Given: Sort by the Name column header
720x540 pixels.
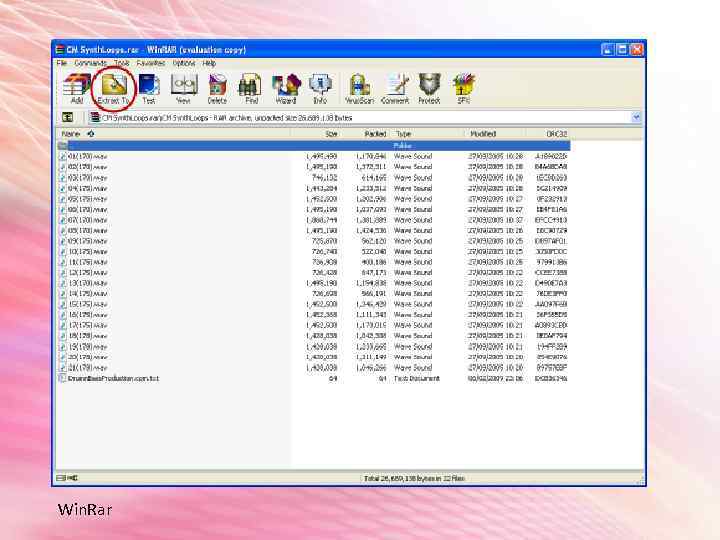Looking at the screenshot, I should 174,134.
